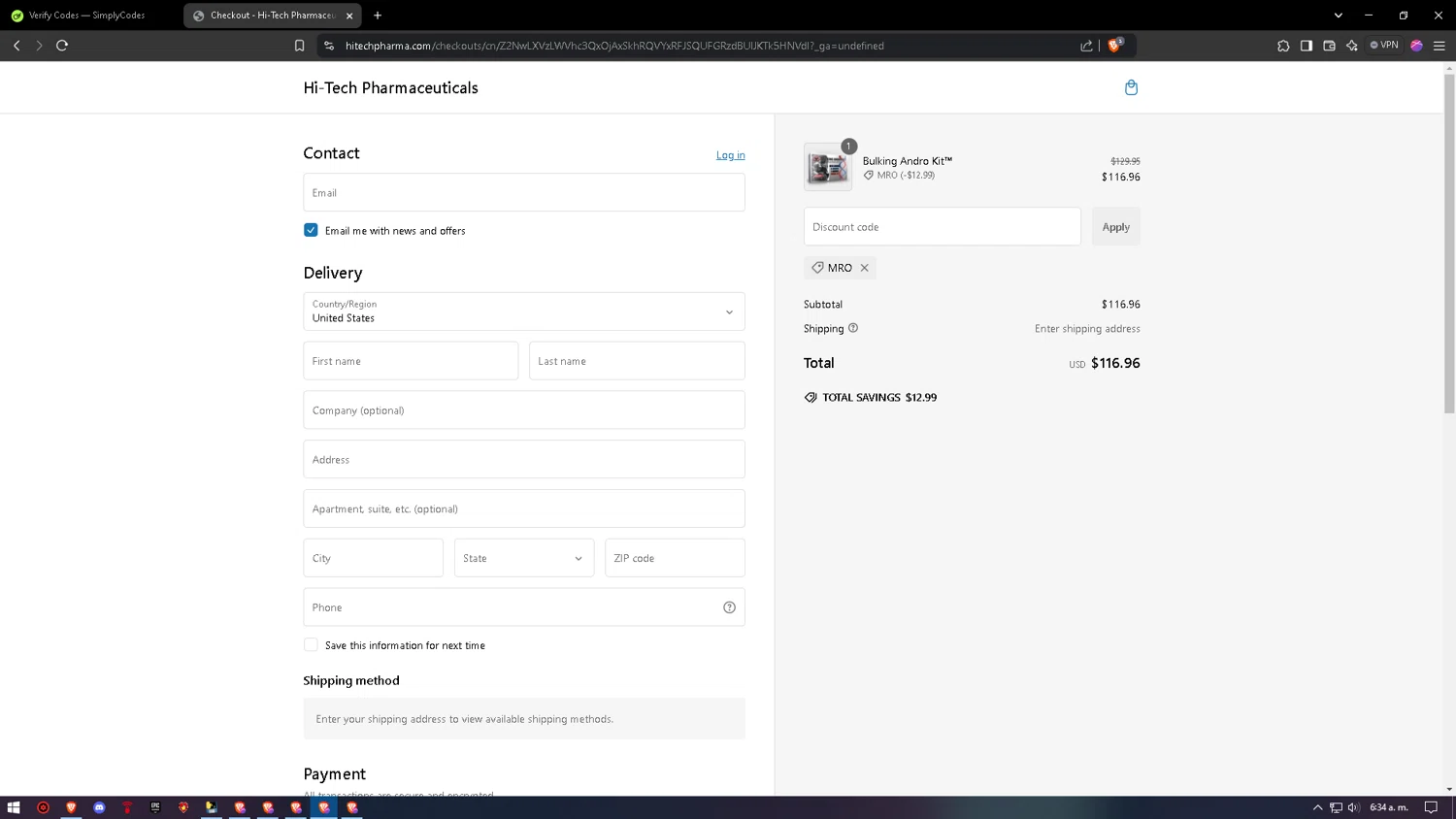Focus the City field
1456x819 pixels.
pos(374,558)
